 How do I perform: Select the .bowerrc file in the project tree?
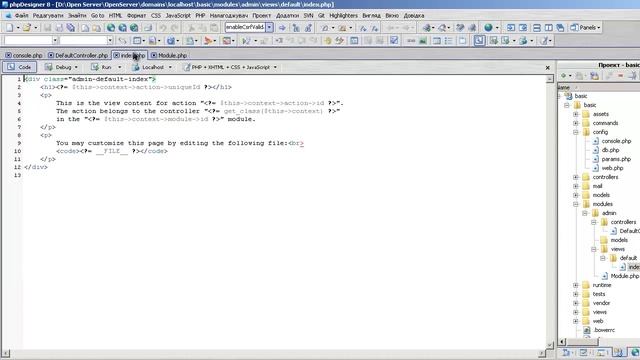pyautogui.click(x=604, y=330)
